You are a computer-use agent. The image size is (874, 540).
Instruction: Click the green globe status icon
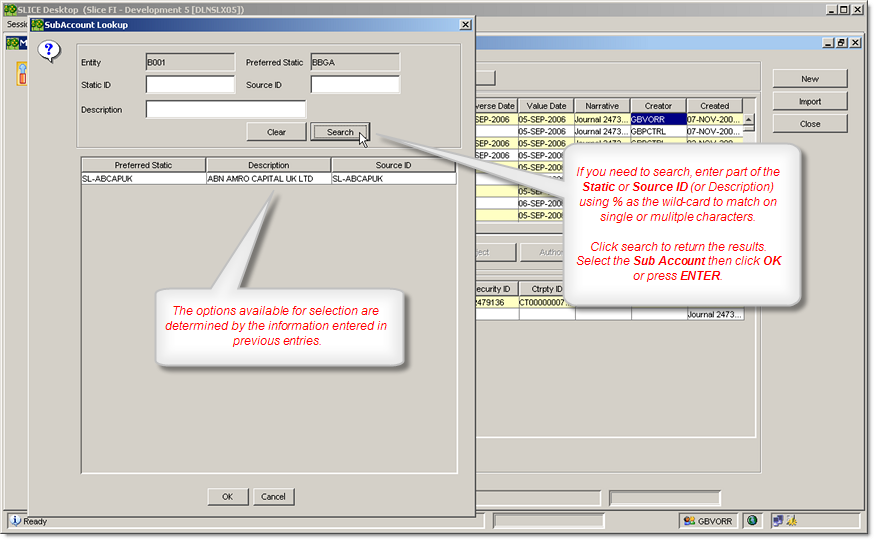[x=752, y=521]
